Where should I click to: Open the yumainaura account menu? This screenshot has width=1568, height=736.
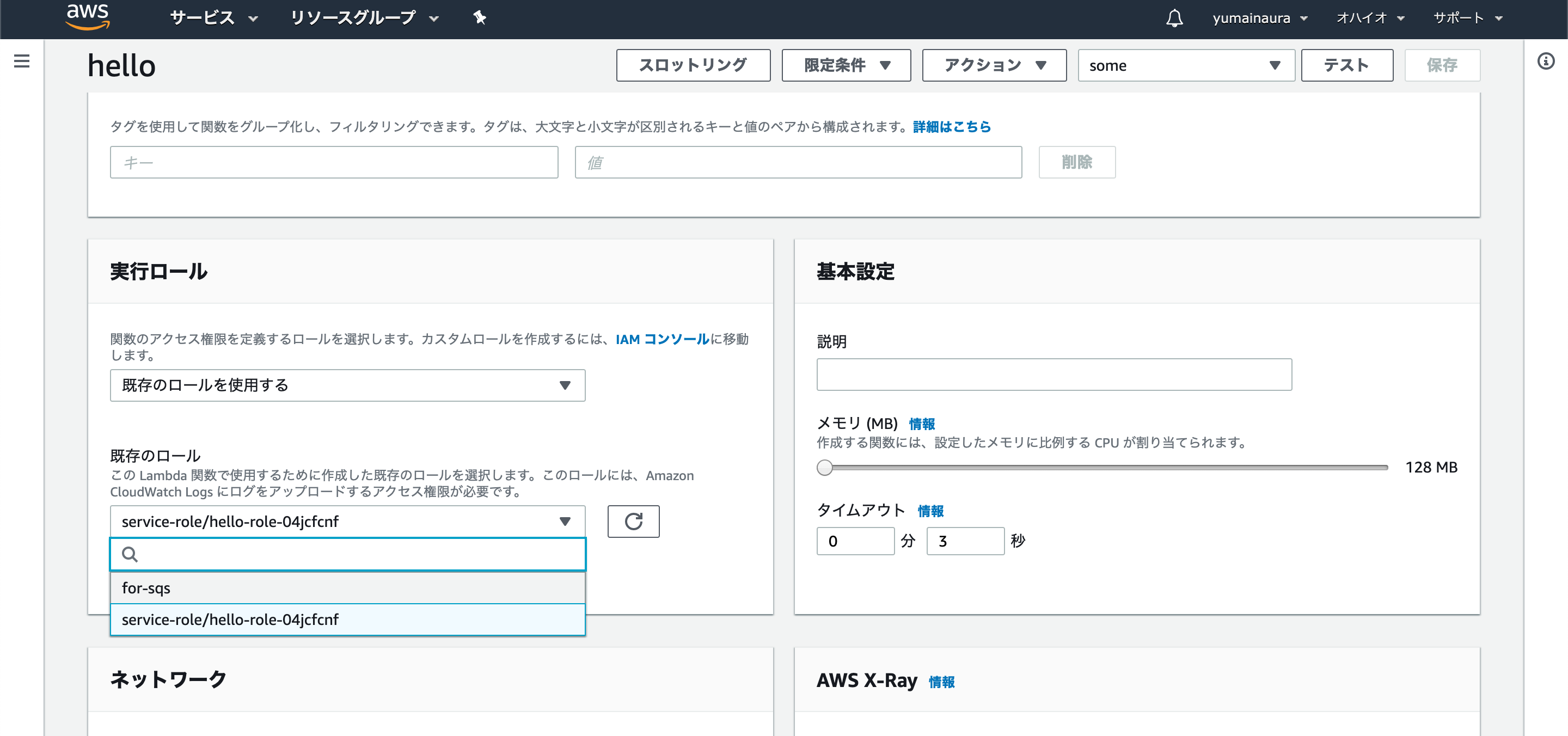click(x=1259, y=19)
